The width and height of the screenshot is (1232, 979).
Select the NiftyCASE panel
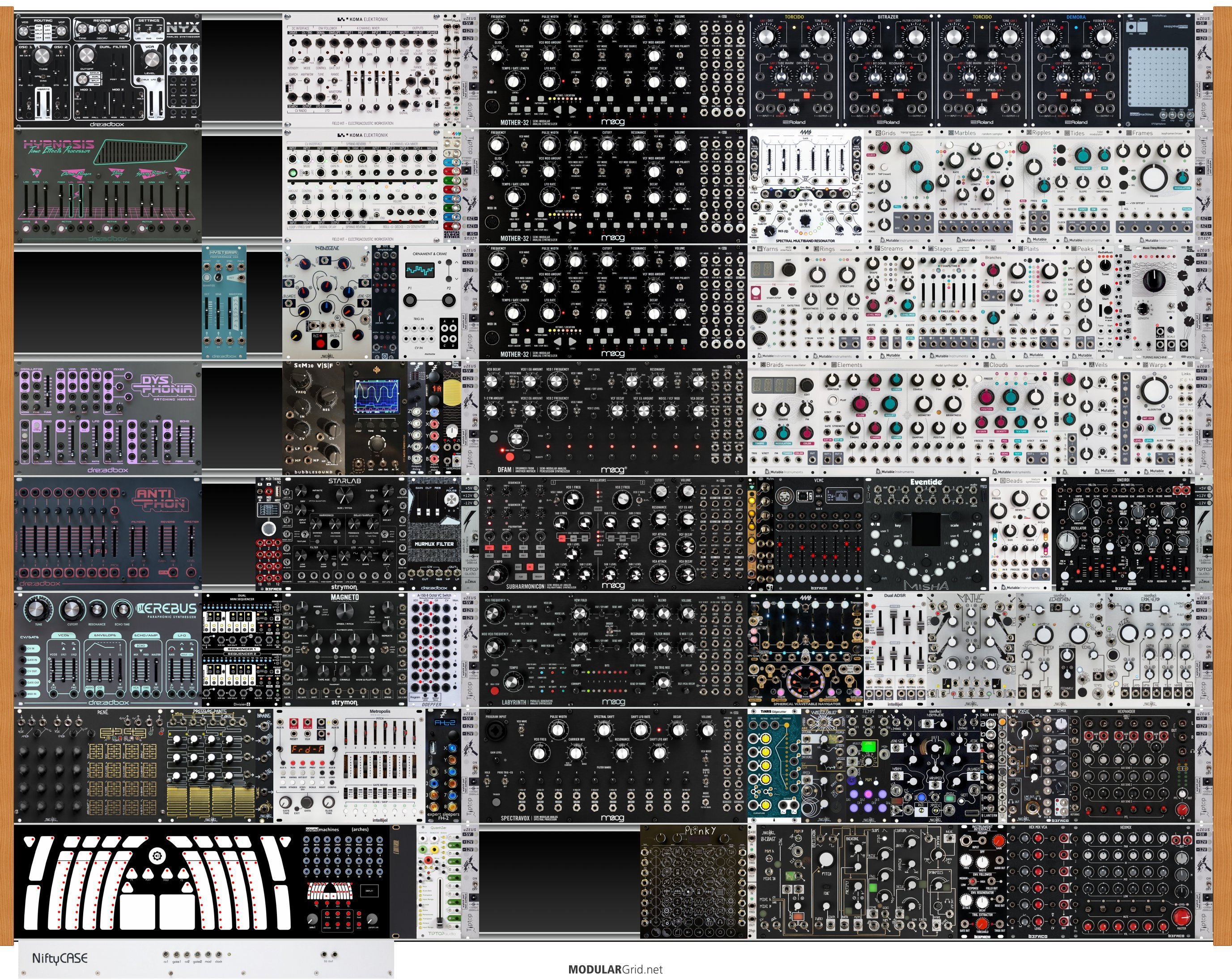206,960
